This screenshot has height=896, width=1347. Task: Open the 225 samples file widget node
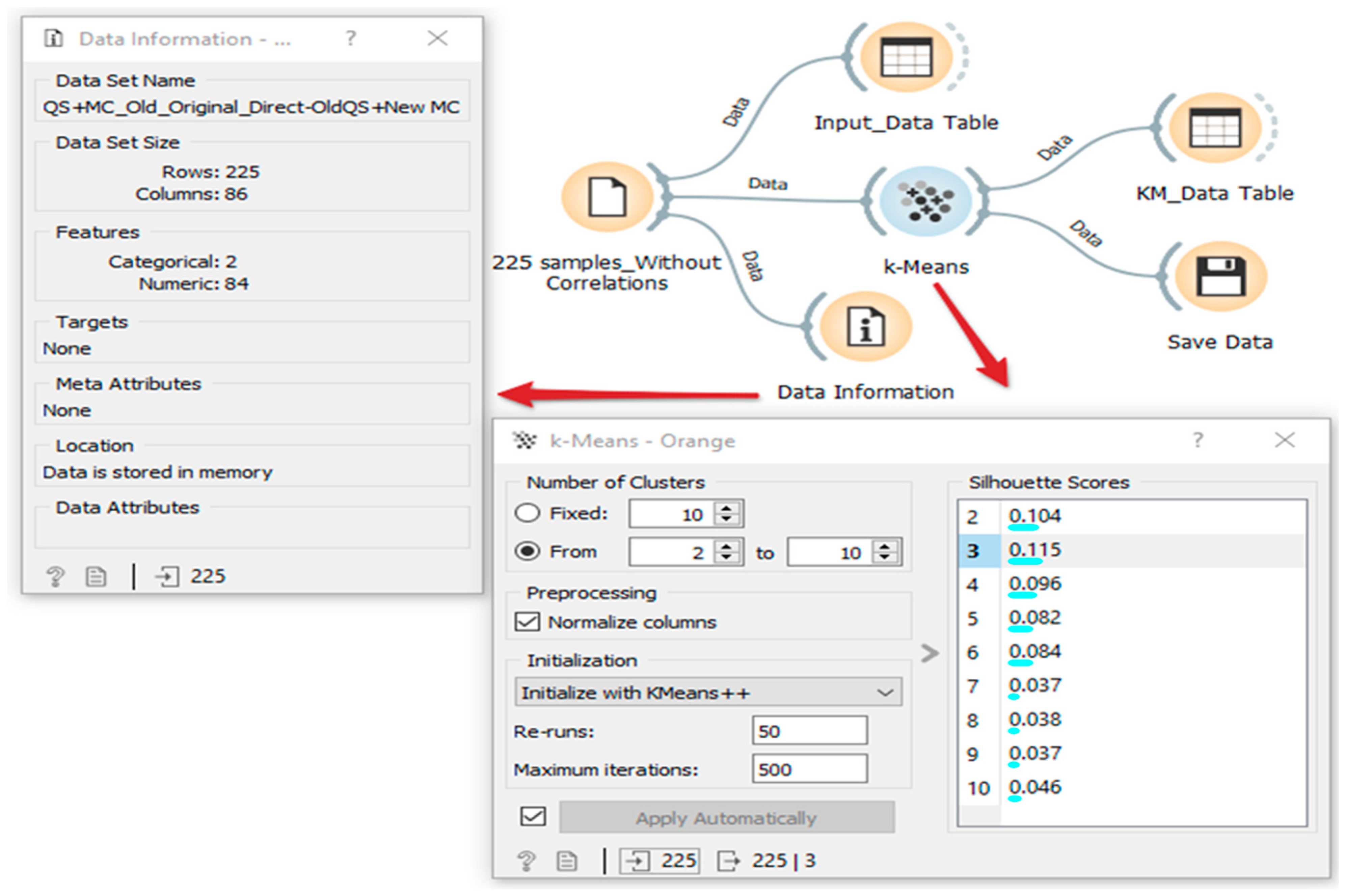pos(607,196)
